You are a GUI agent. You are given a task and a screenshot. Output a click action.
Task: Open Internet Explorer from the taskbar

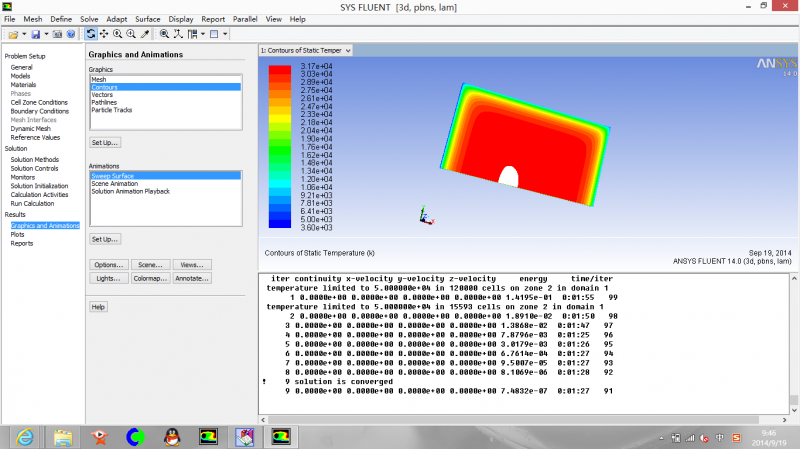tap(26, 436)
